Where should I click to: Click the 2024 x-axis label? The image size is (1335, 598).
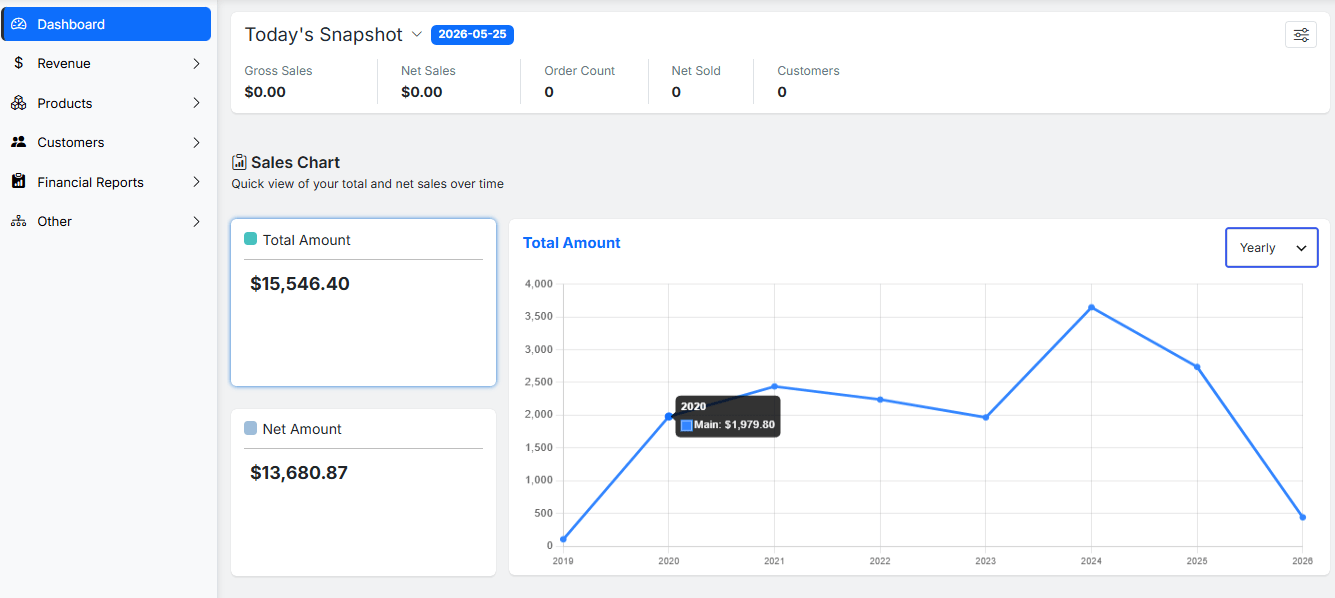coord(1091,561)
